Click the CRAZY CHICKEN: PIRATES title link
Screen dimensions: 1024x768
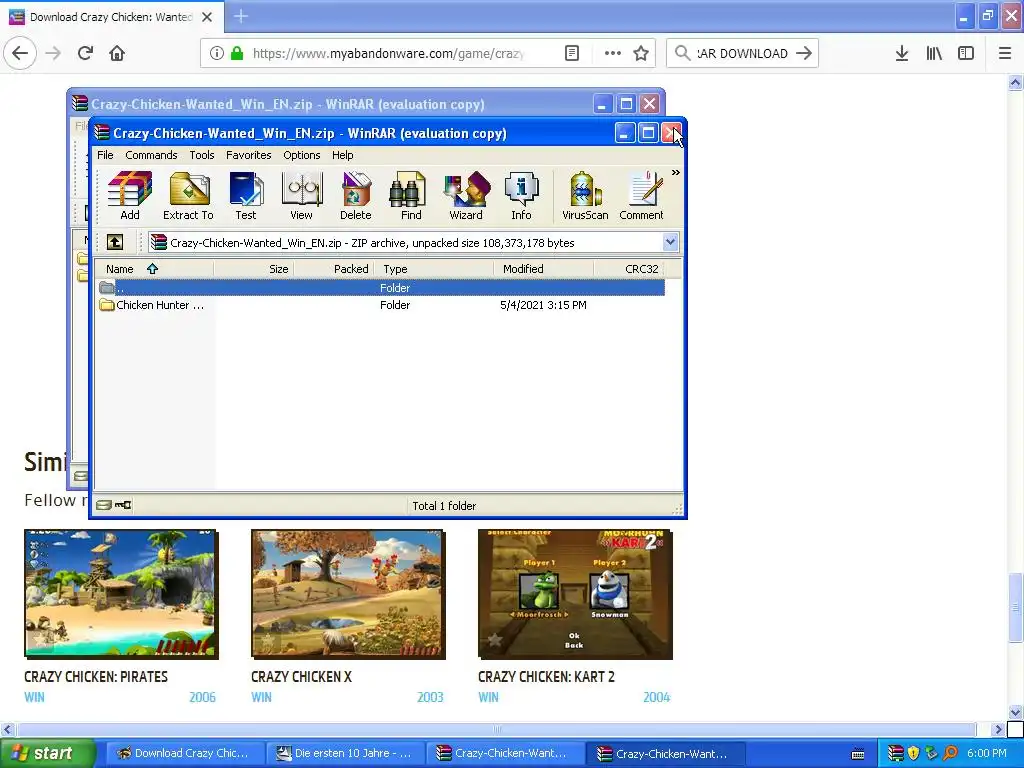point(96,677)
